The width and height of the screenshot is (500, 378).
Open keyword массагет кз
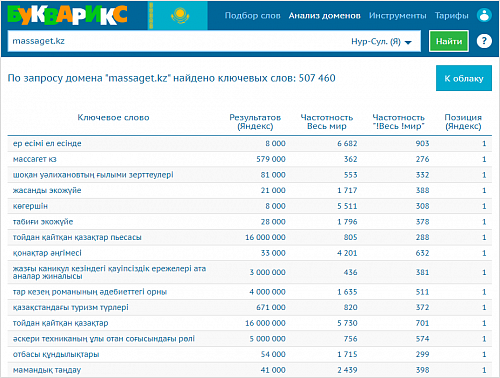point(35,159)
